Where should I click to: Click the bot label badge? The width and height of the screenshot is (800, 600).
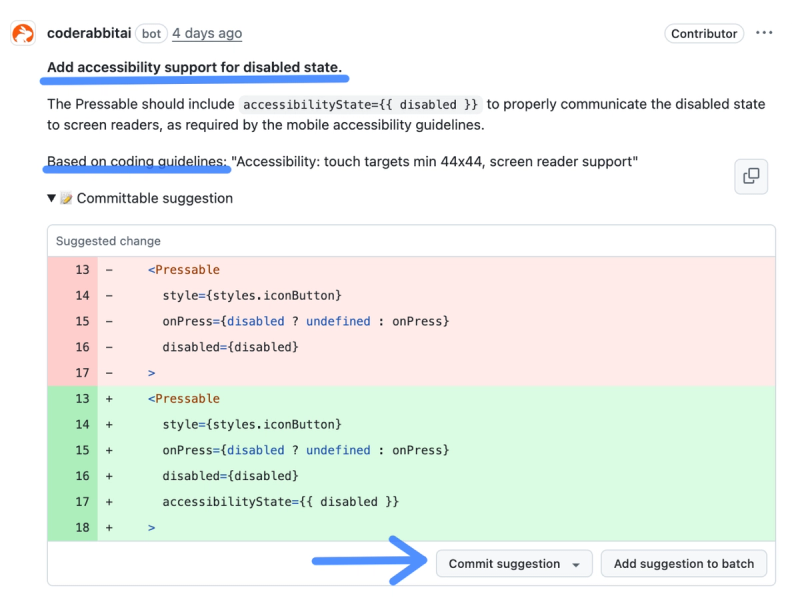pyautogui.click(x=151, y=33)
